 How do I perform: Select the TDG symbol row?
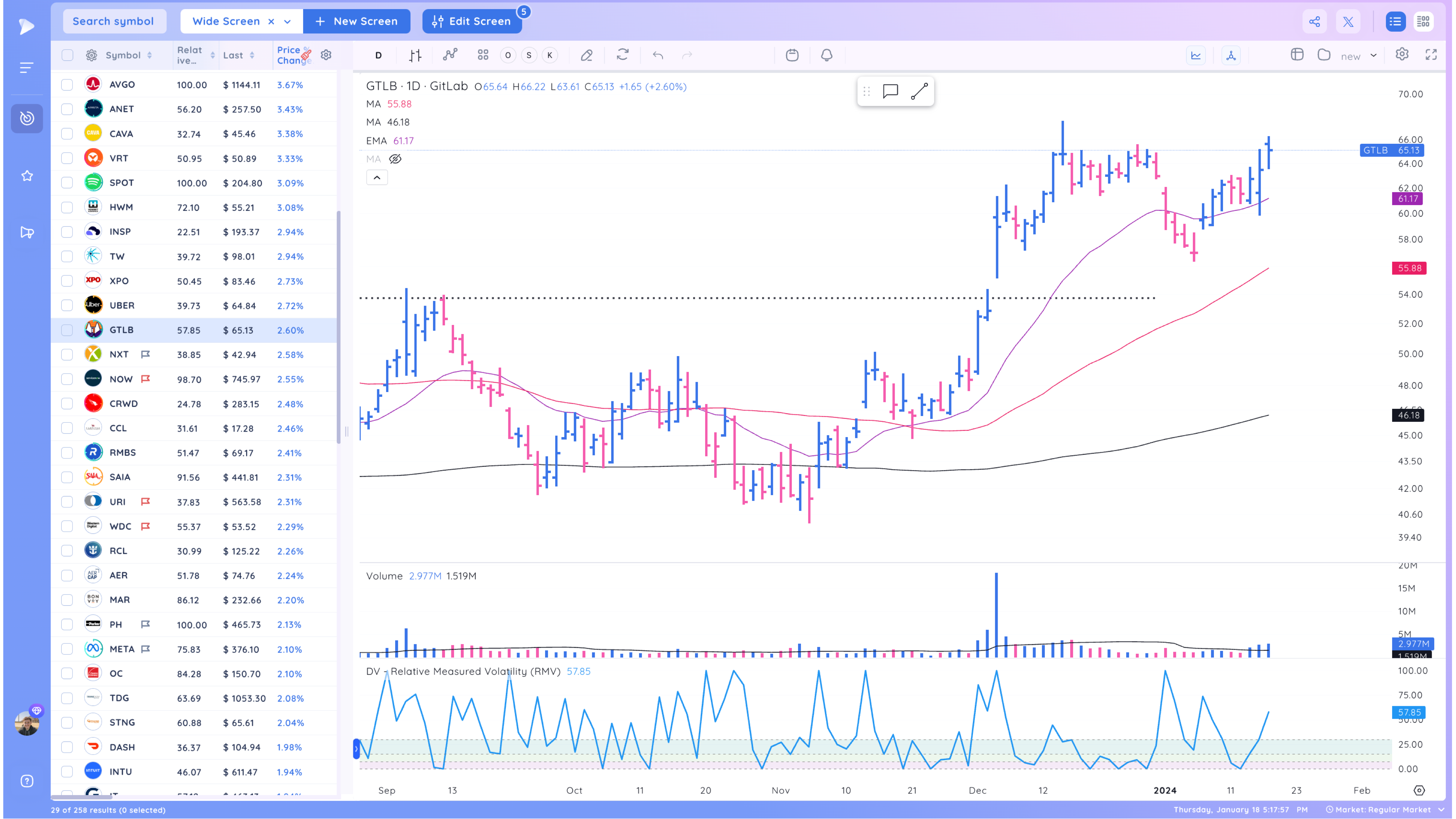pos(194,698)
